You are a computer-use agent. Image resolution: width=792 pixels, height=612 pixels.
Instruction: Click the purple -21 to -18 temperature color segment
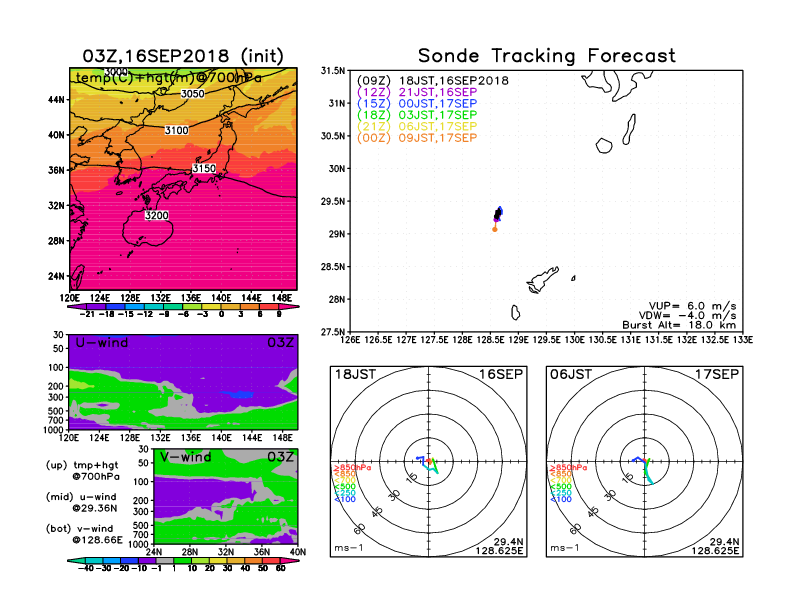(x=96, y=307)
